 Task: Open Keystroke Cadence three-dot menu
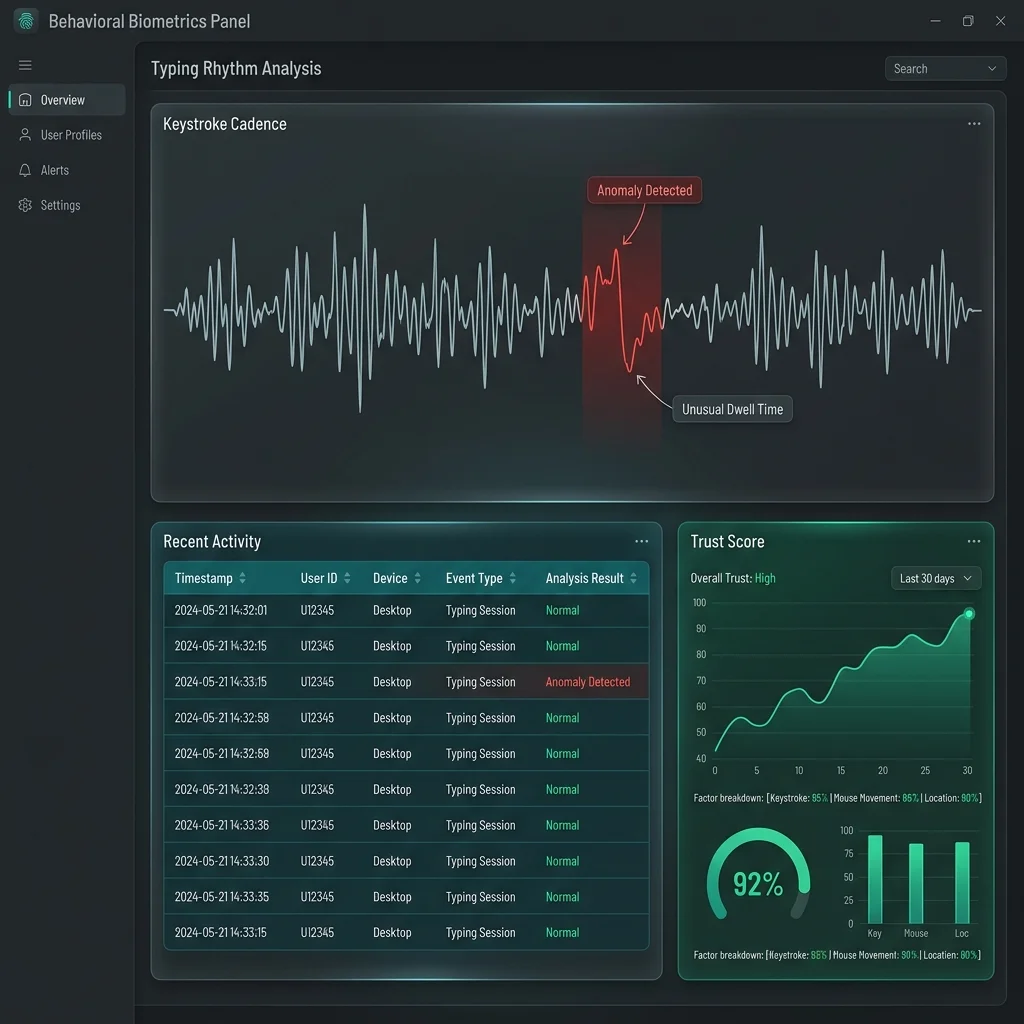974,123
